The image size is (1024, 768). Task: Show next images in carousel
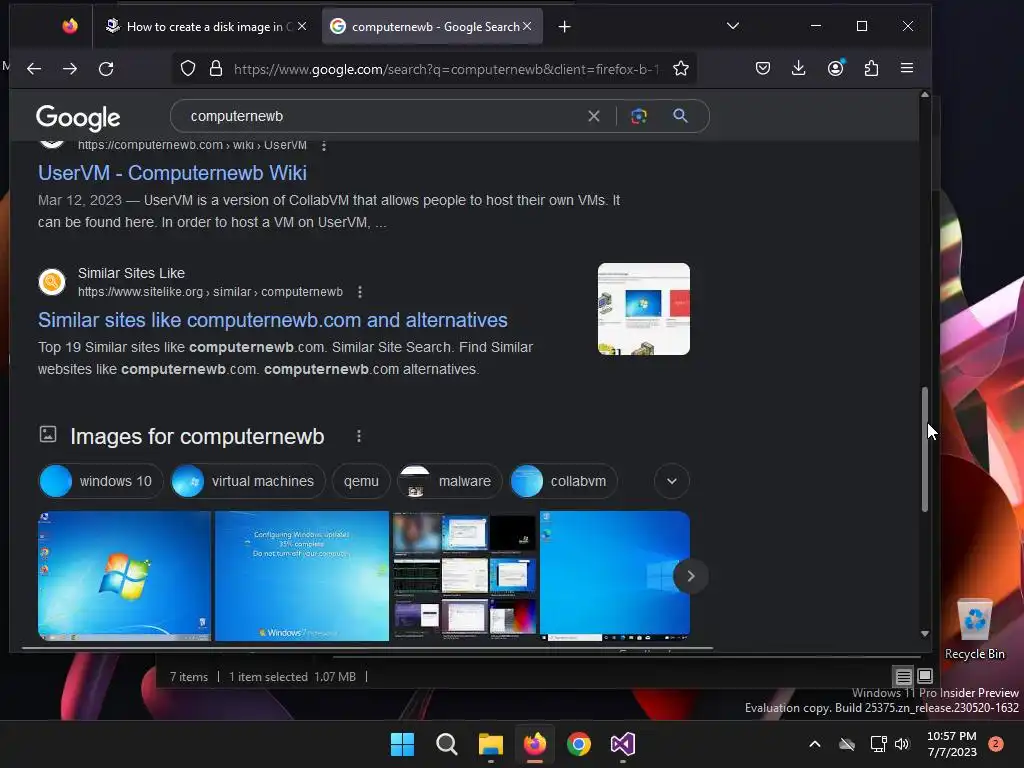690,576
